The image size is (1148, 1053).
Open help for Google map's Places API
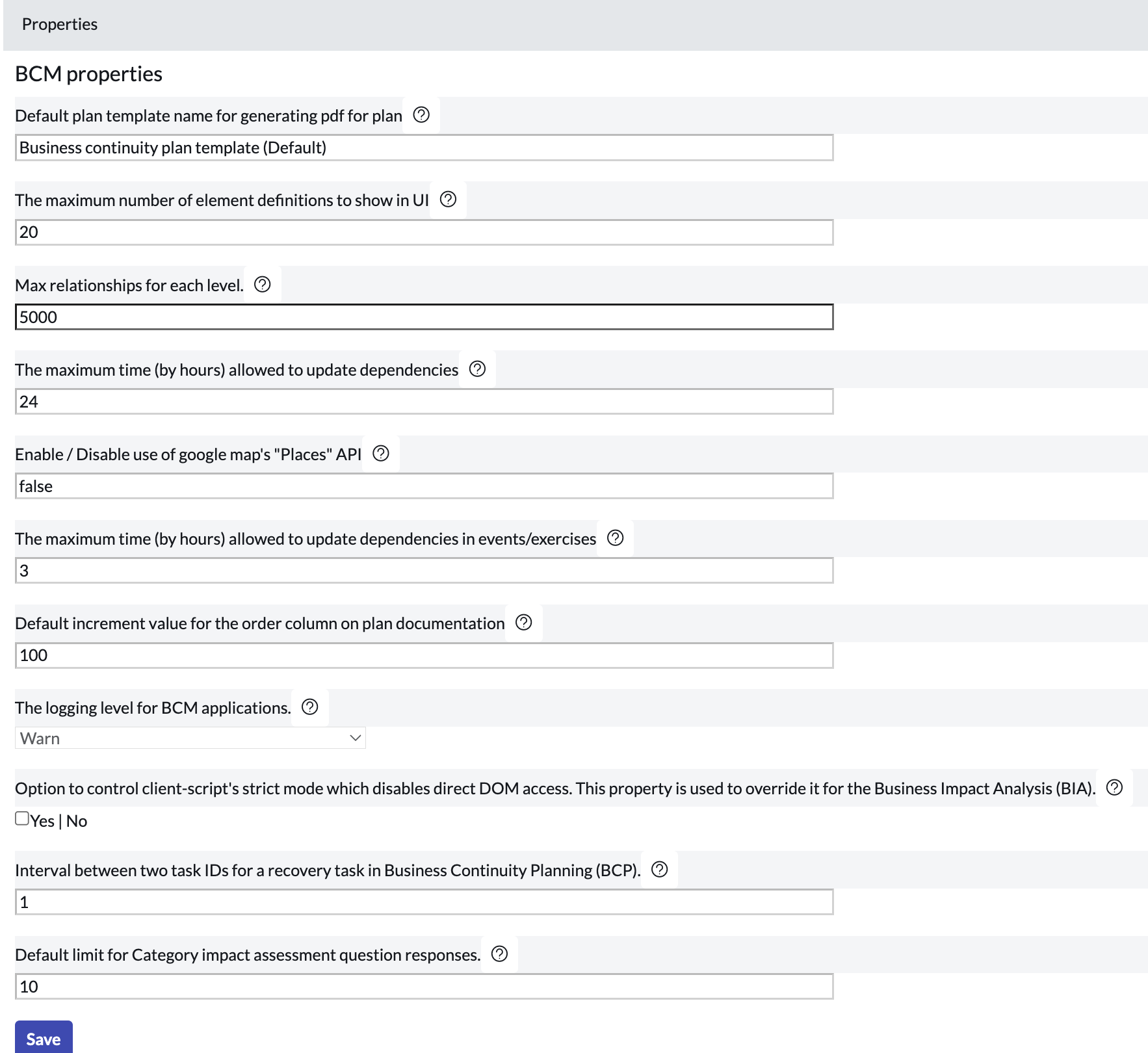point(381,454)
